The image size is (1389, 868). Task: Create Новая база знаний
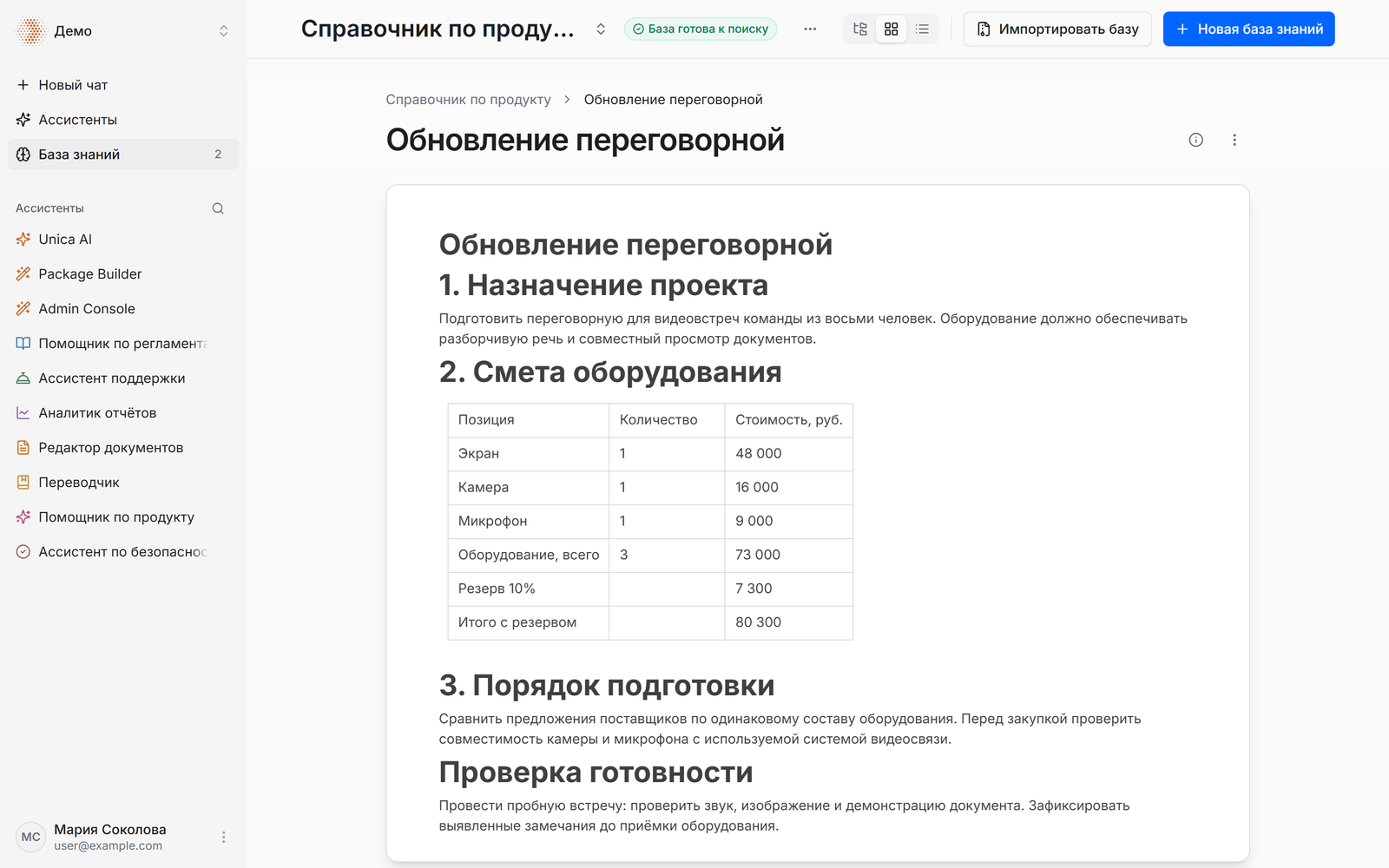click(x=1248, y=29)
